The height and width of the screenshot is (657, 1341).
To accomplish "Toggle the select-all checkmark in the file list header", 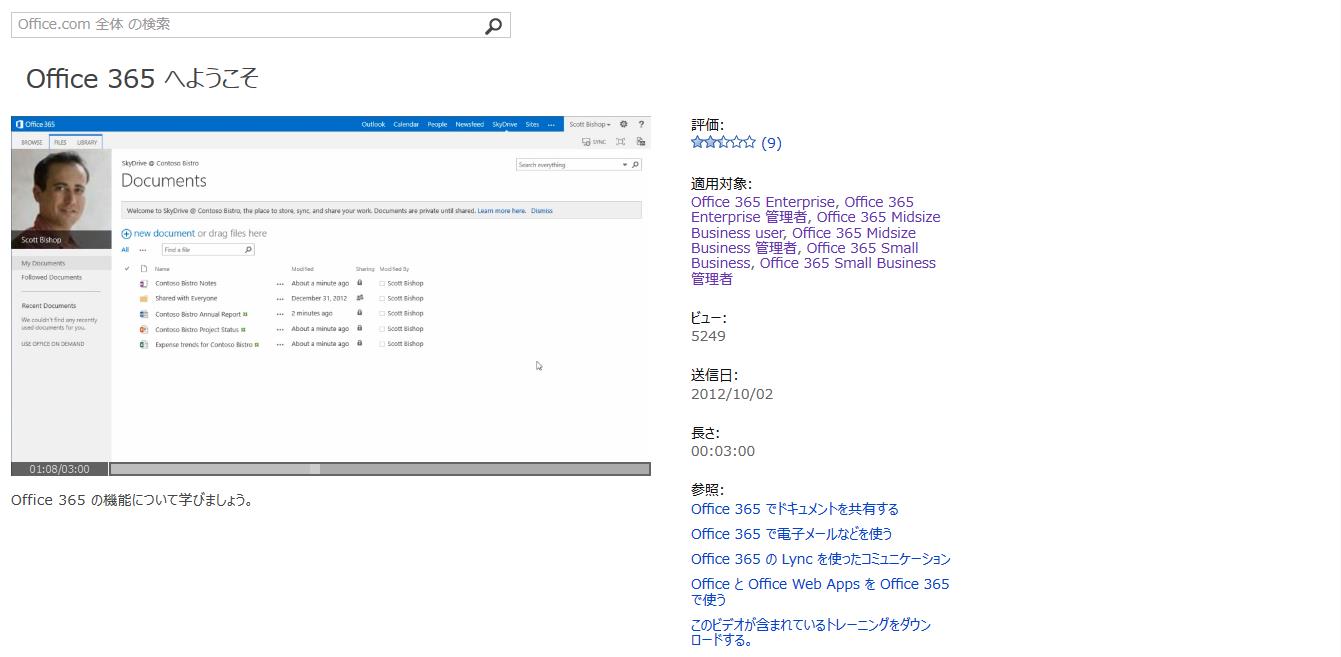I will tap(127, 268).
